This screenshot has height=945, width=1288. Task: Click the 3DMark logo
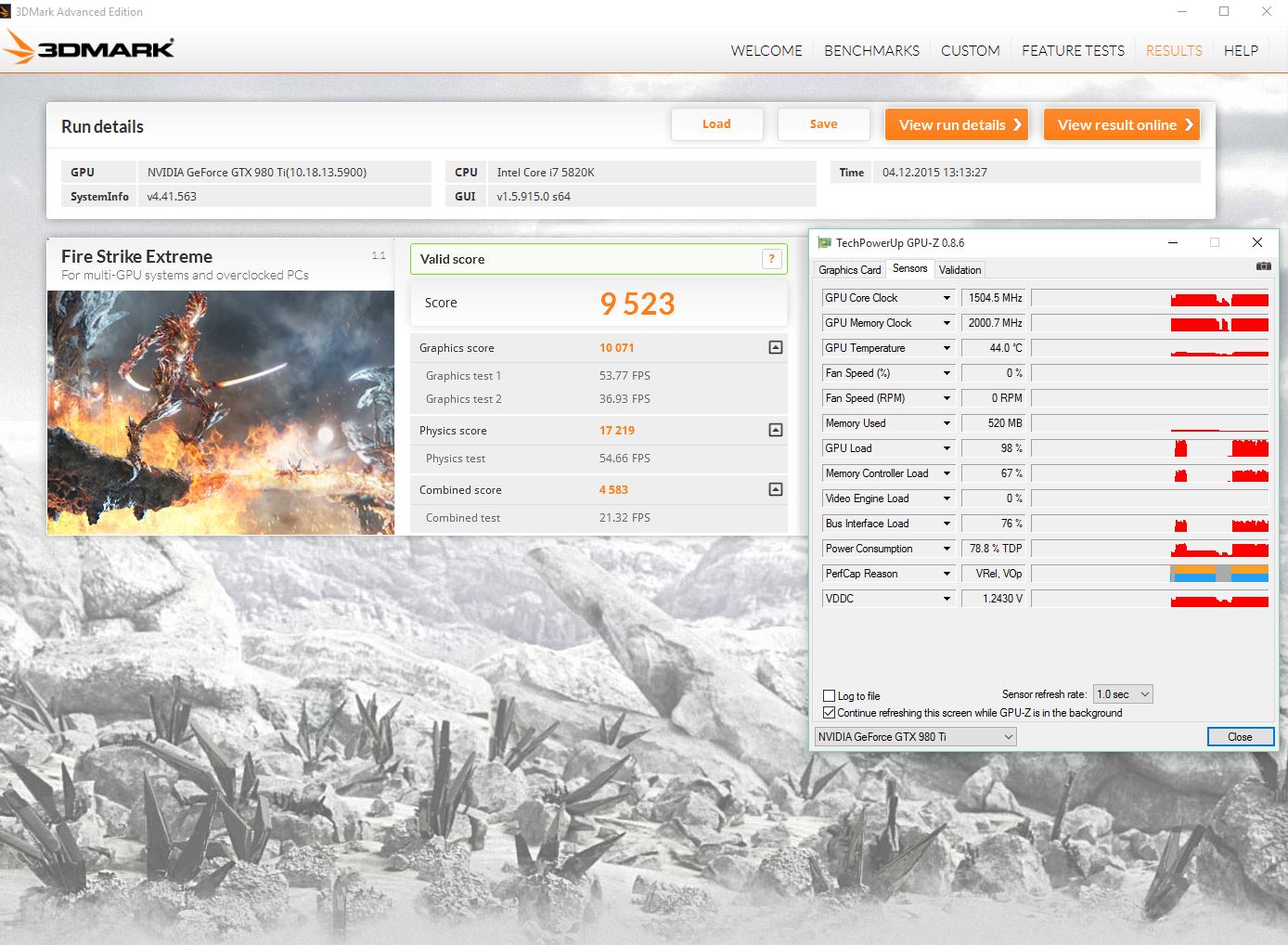point(89,48)
